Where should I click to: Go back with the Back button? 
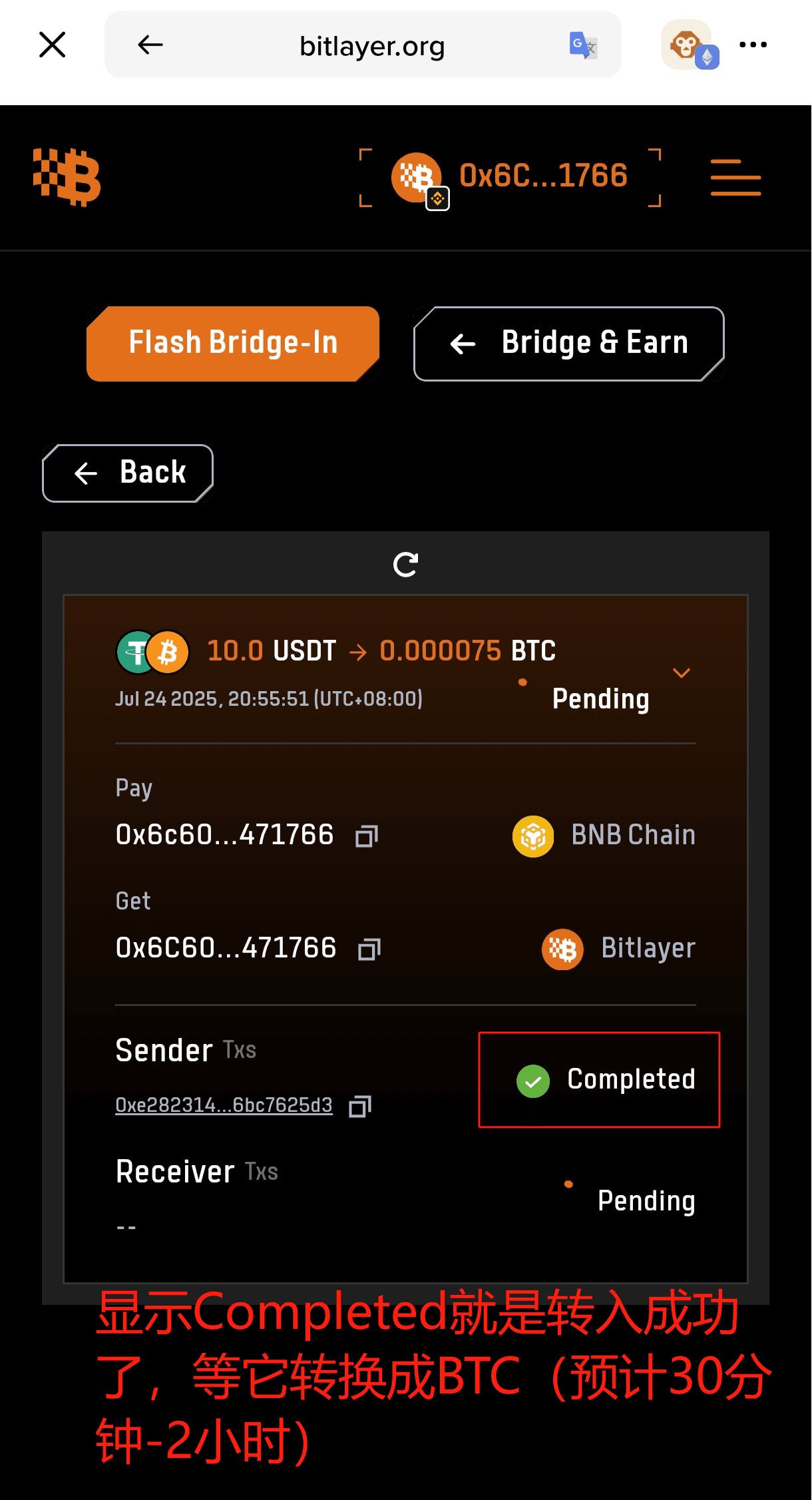click(128, 473)
